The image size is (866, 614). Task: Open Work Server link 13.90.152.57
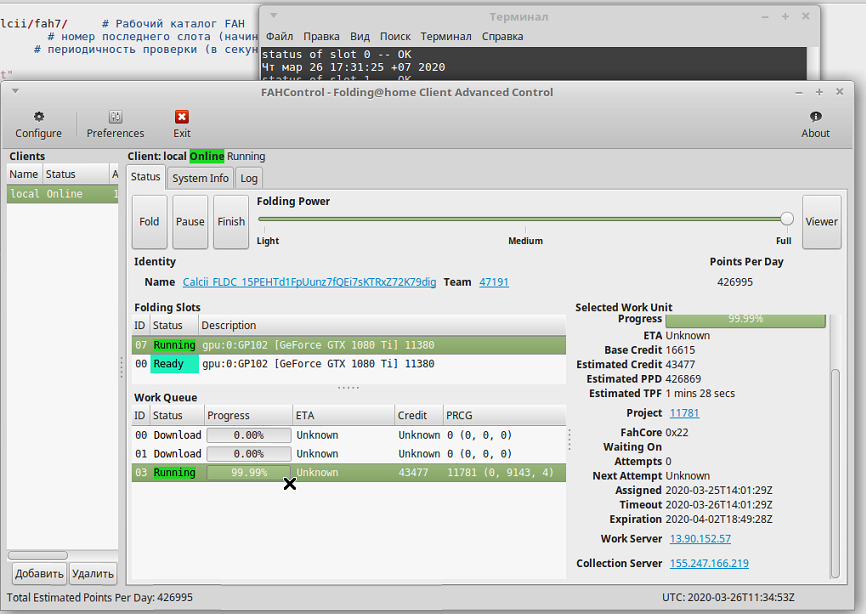click(700, 539)
